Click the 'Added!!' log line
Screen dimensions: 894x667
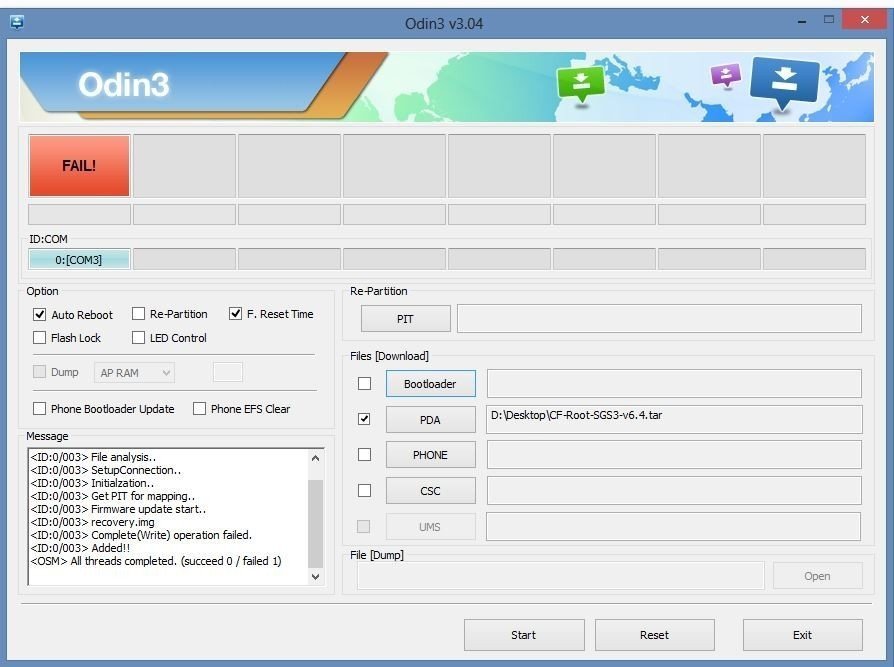(80, 548)
